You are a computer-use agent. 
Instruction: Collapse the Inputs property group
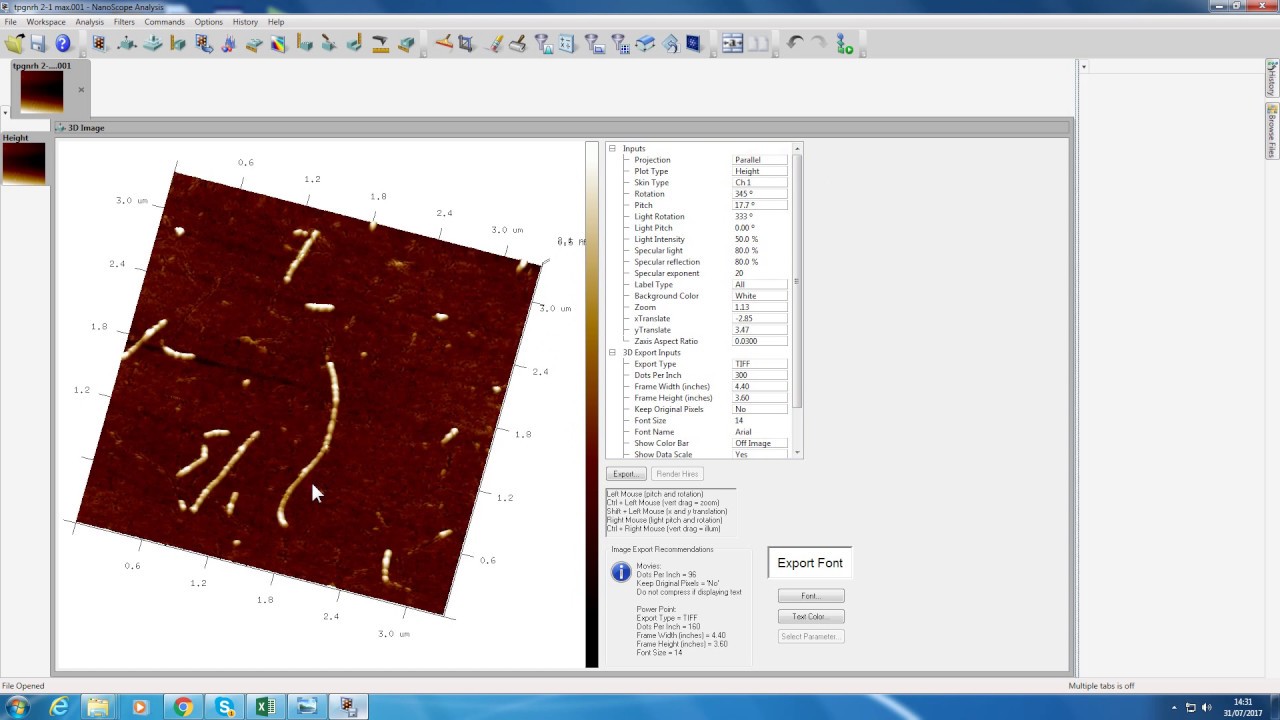[612, 149]
